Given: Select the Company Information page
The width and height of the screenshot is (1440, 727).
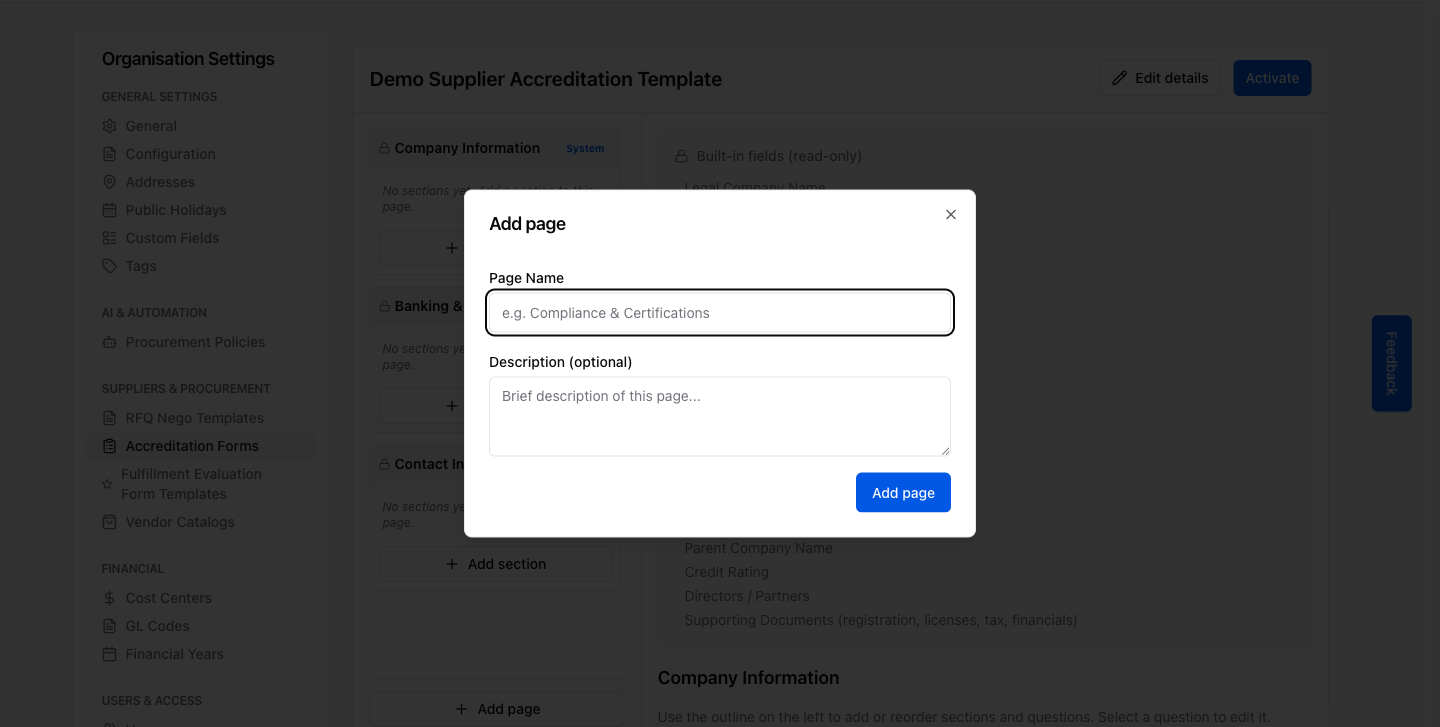Looking at the screenshot, I should click(x=467, y=148).
